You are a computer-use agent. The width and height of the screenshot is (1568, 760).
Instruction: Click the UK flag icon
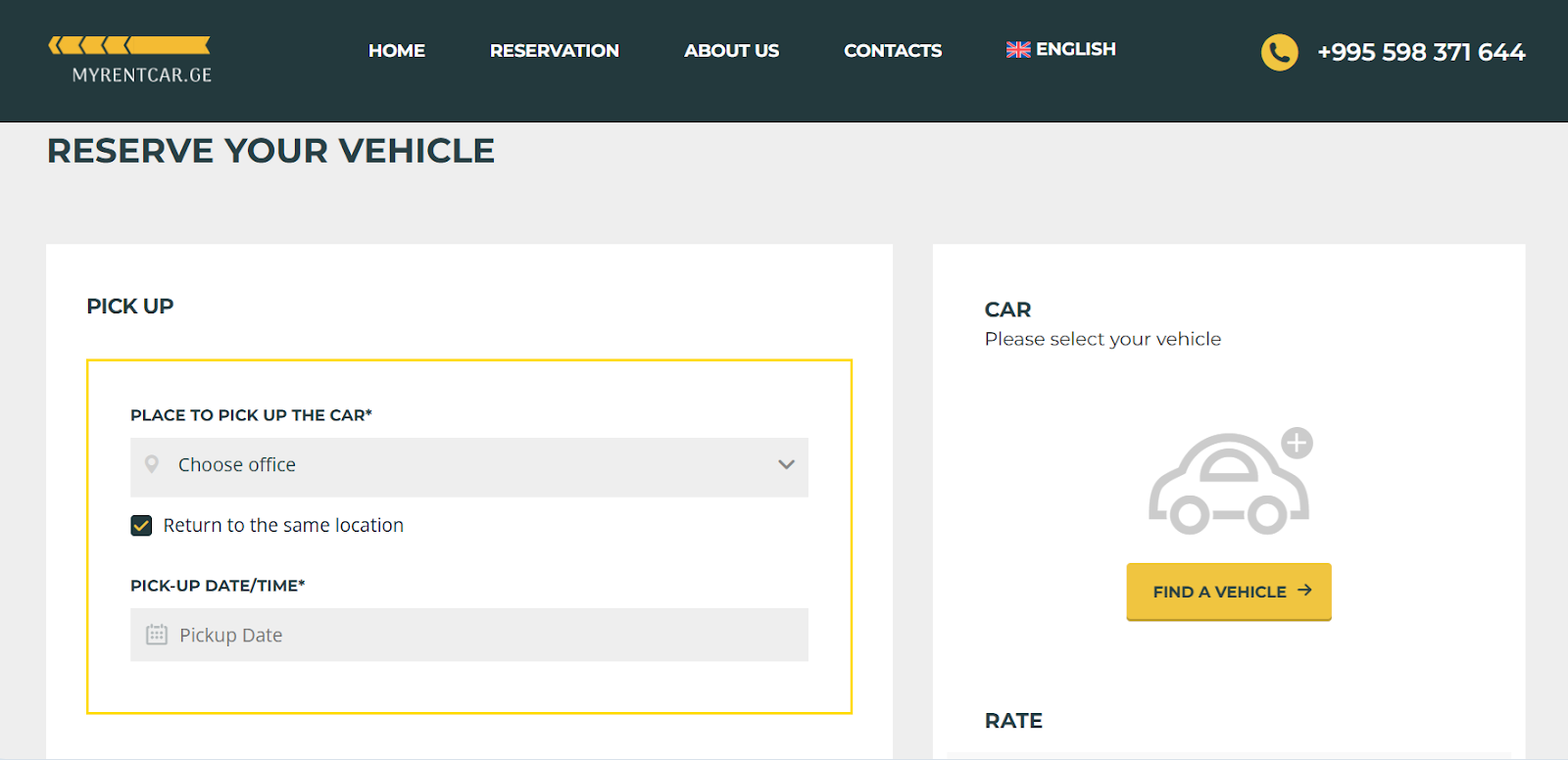click(x=1018, y=50)
